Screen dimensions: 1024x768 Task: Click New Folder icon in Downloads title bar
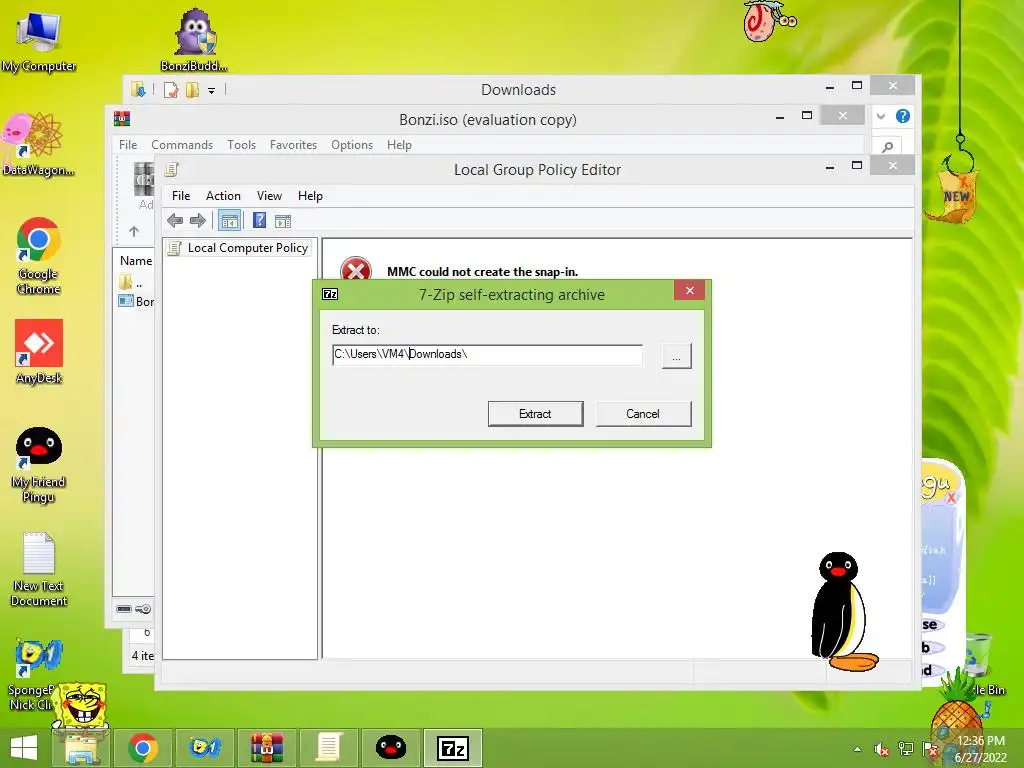192,90
